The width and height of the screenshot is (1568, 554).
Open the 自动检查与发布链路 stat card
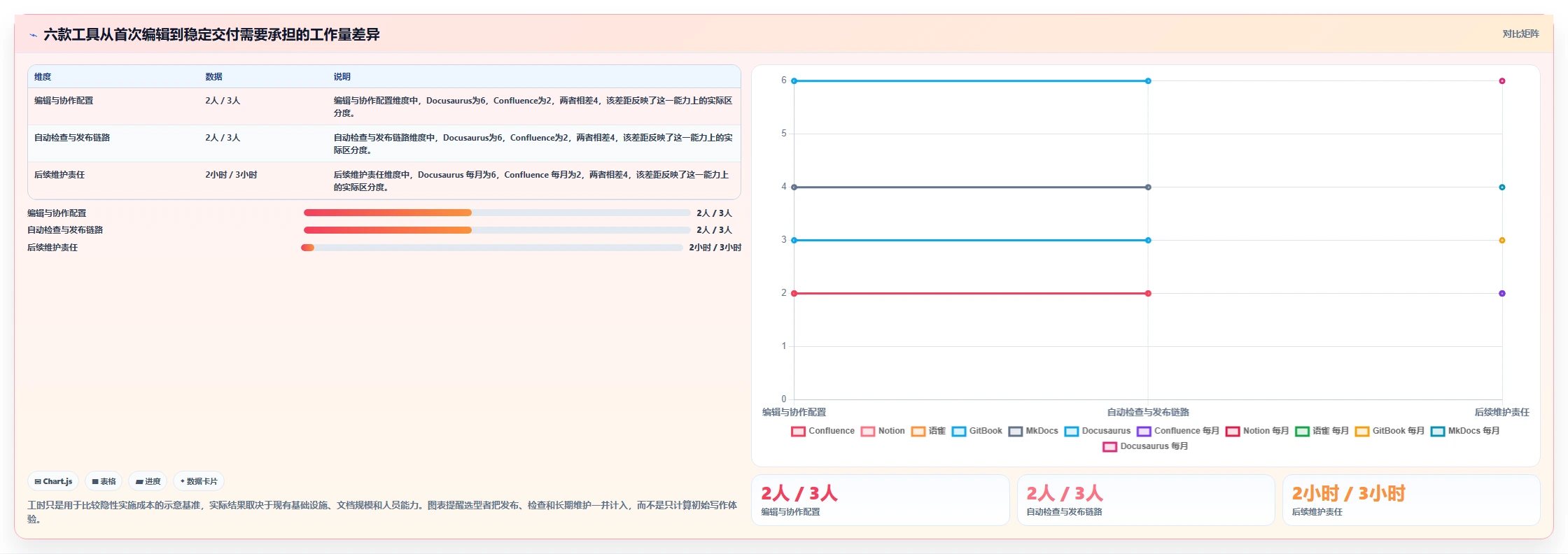pos(1146,500)
